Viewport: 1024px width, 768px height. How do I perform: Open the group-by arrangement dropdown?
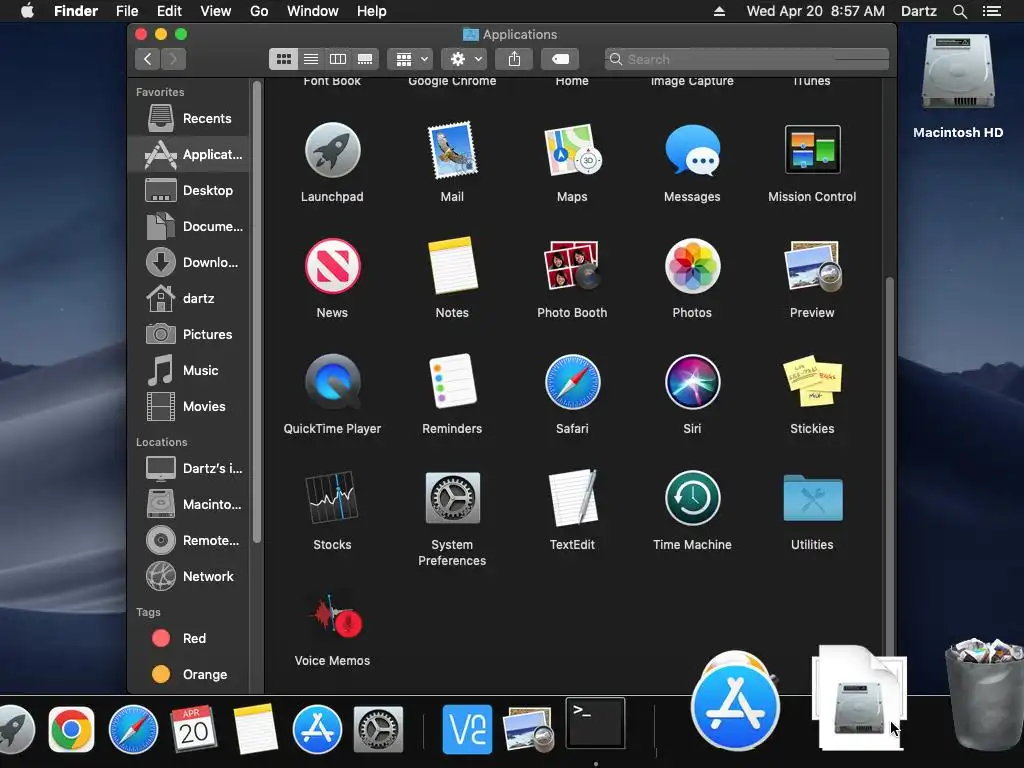411,59
